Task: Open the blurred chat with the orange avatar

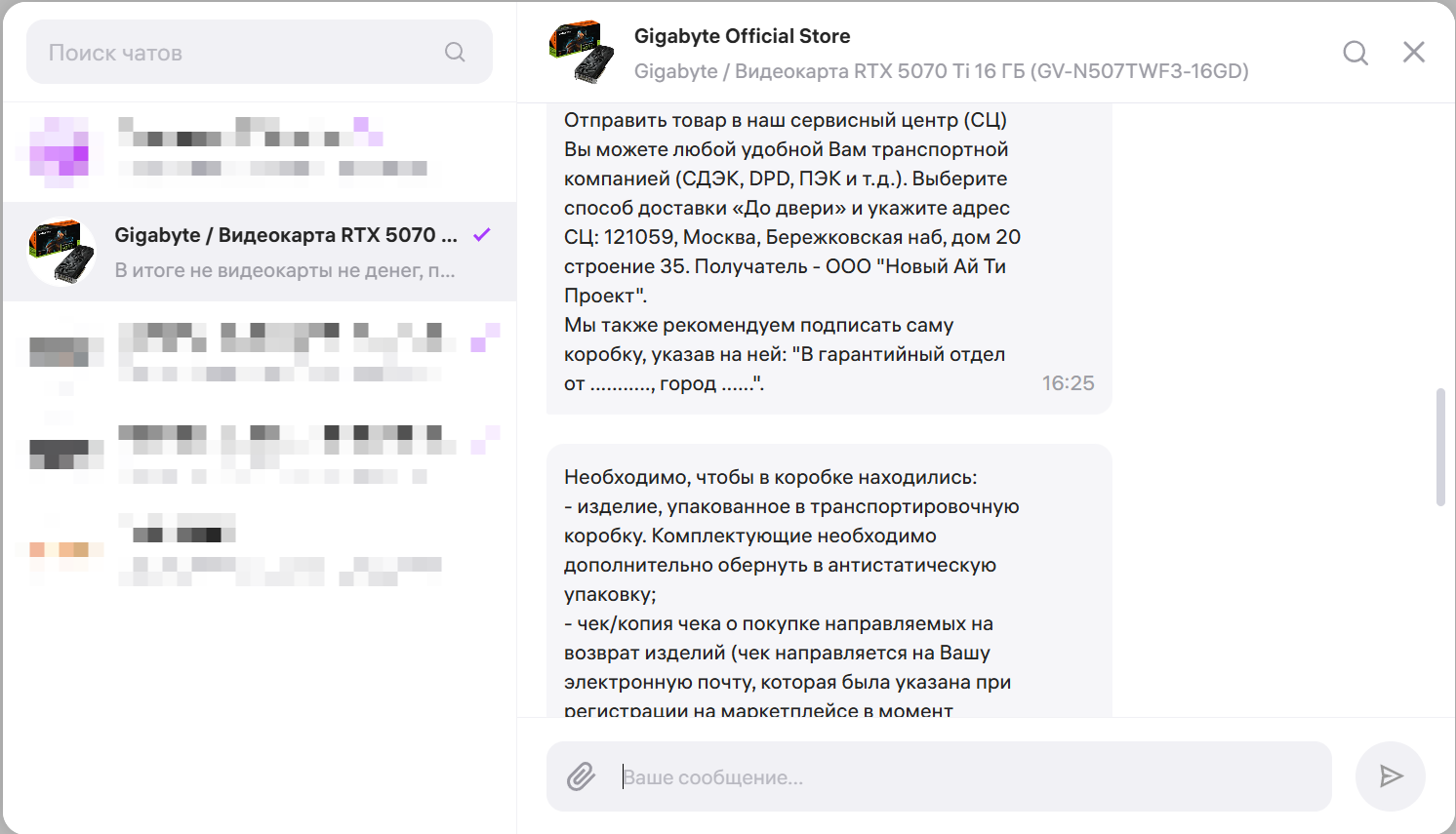Action: (x=260, y=549)
